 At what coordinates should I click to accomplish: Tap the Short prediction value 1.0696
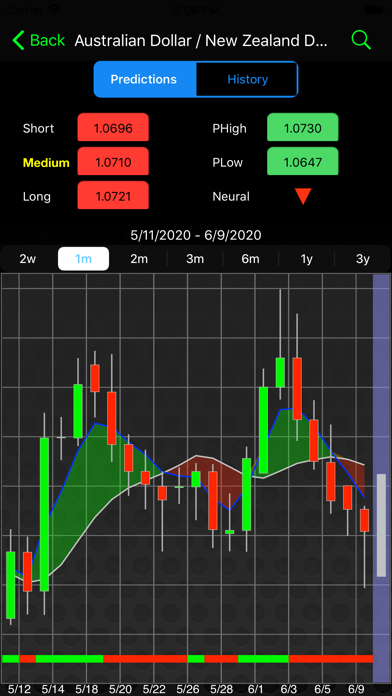point(113,128)
